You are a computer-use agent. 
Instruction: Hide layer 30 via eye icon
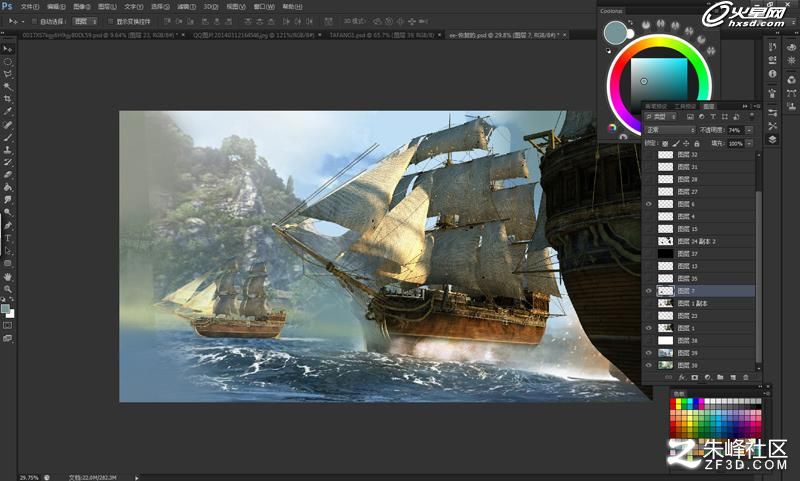(648, 365)
